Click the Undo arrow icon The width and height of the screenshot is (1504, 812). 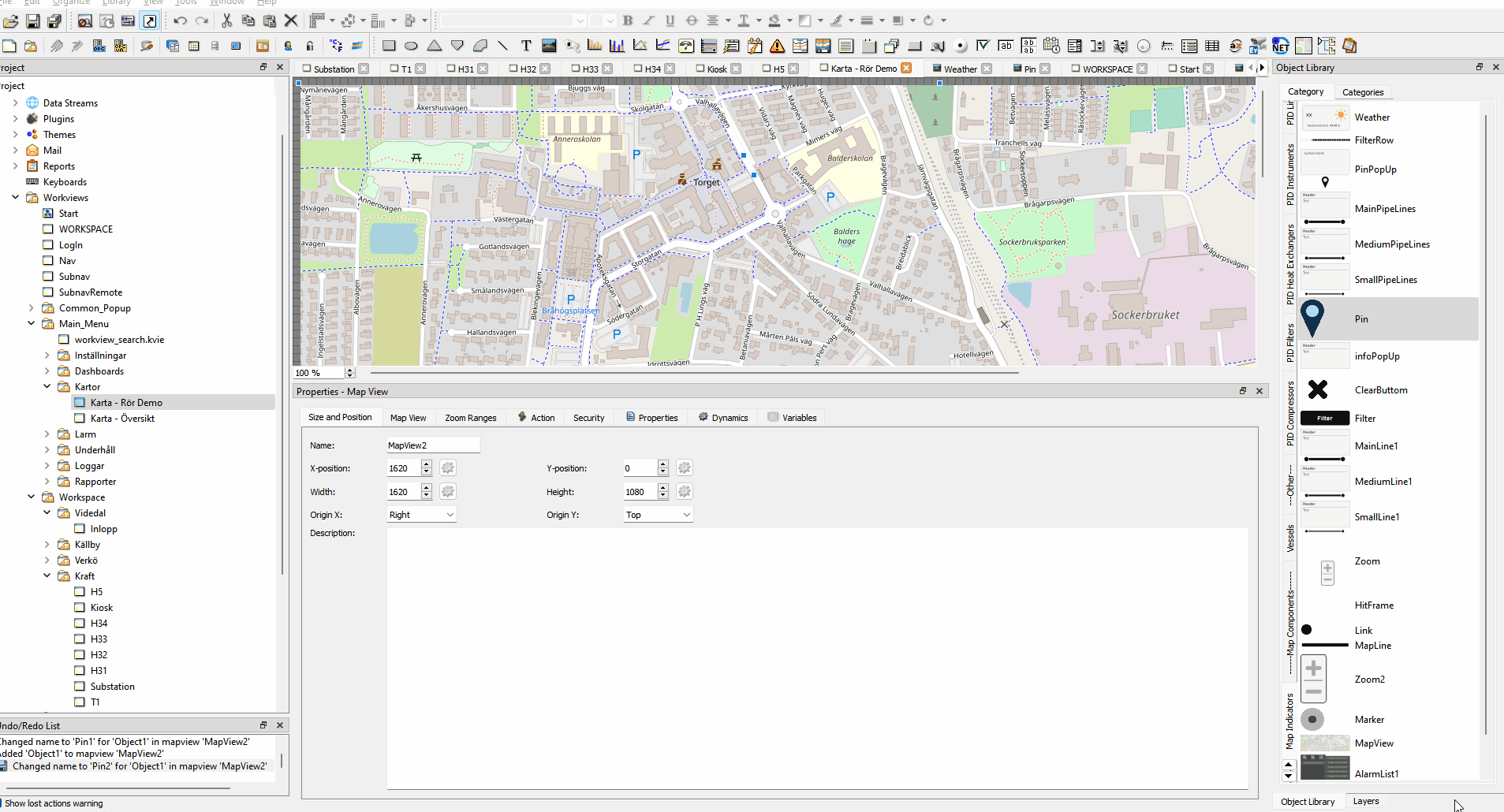(x=180, y=20)
